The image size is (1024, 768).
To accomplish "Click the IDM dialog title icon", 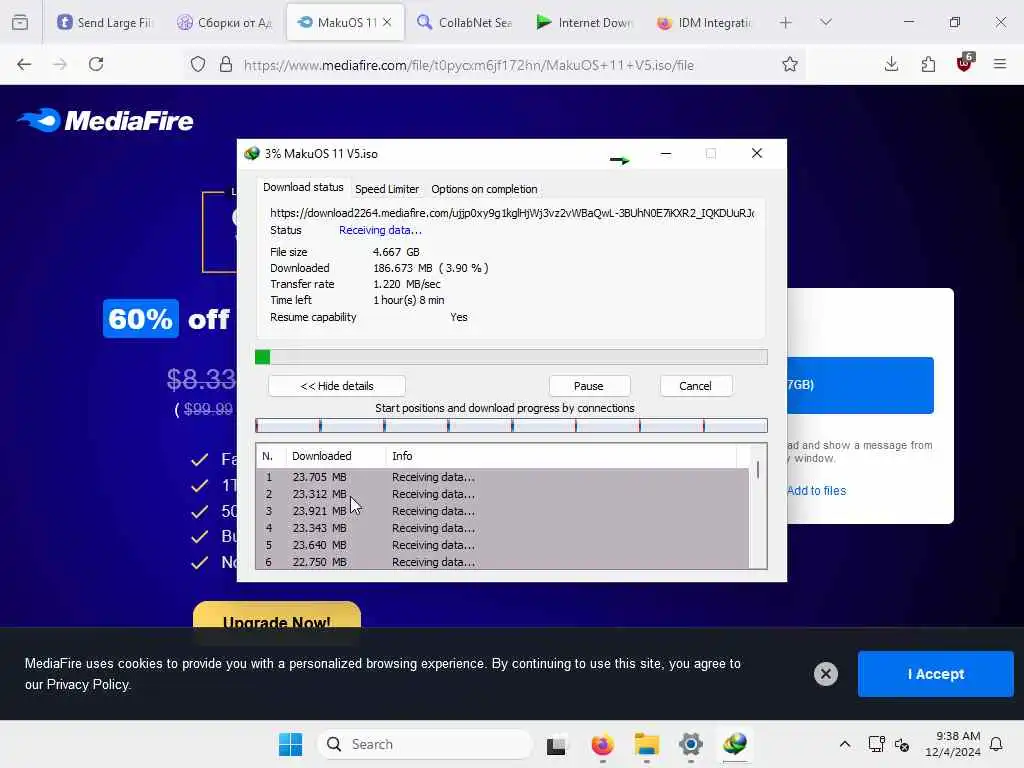I will coord(252,153).
